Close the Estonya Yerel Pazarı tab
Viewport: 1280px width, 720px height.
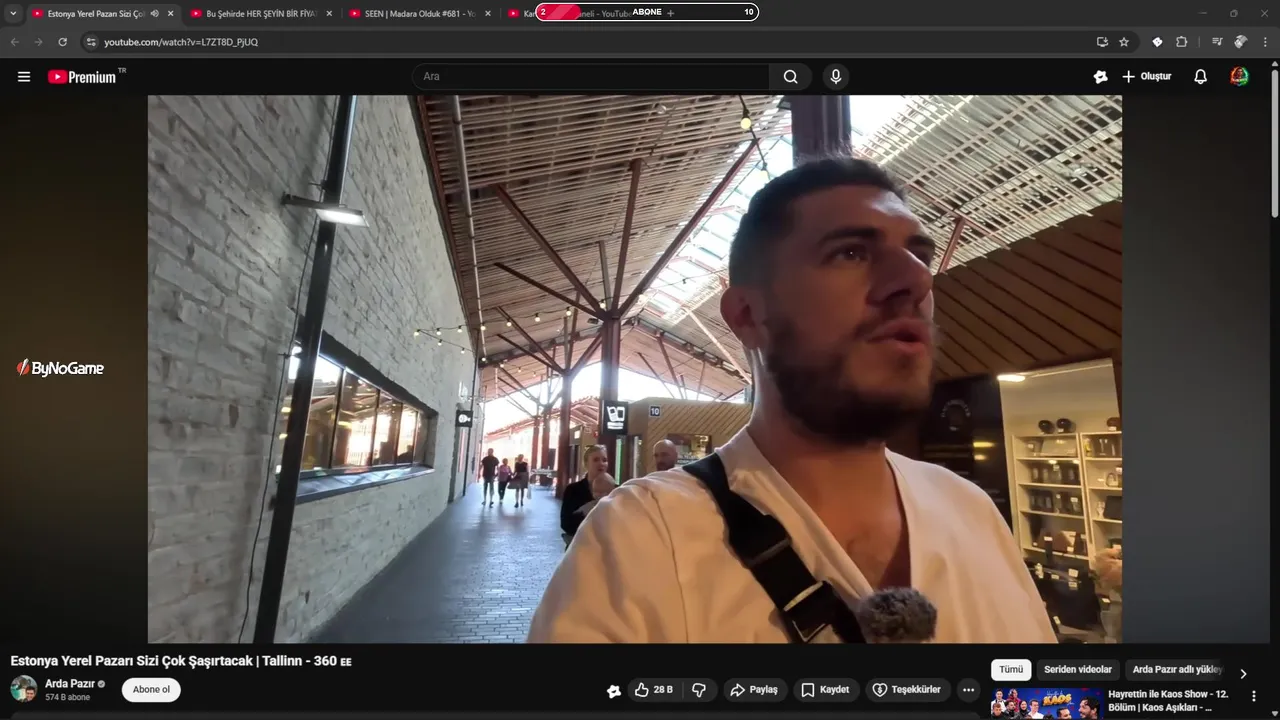pos(170,13)
